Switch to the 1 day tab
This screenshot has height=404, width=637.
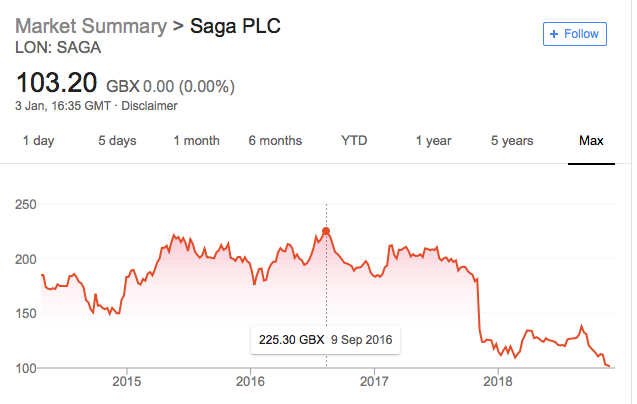pos(38,141)
